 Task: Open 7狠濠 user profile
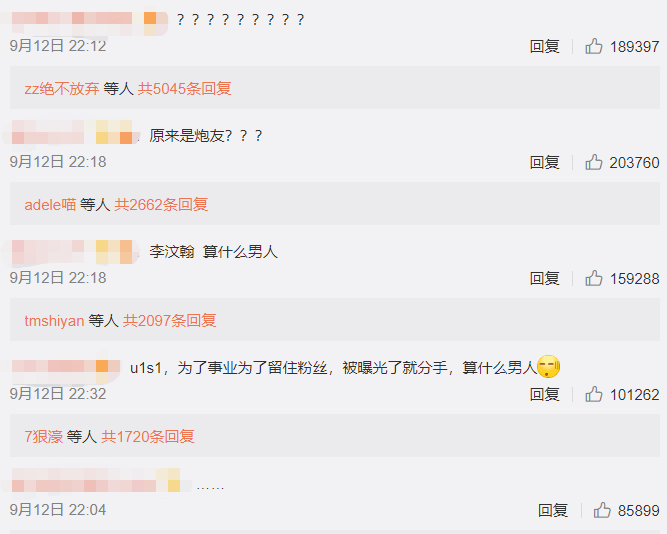point(43,437)
